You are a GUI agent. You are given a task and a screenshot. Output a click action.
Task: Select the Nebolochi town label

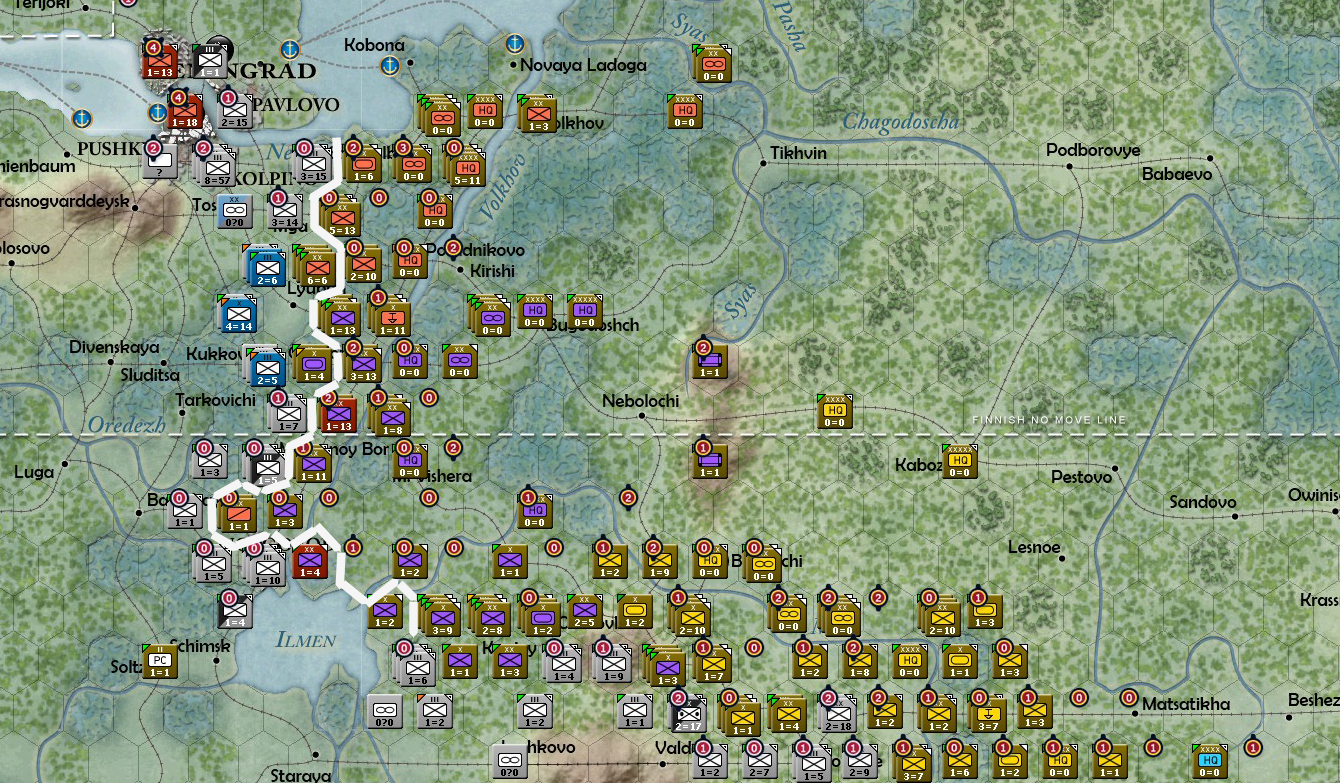(640, 401)
